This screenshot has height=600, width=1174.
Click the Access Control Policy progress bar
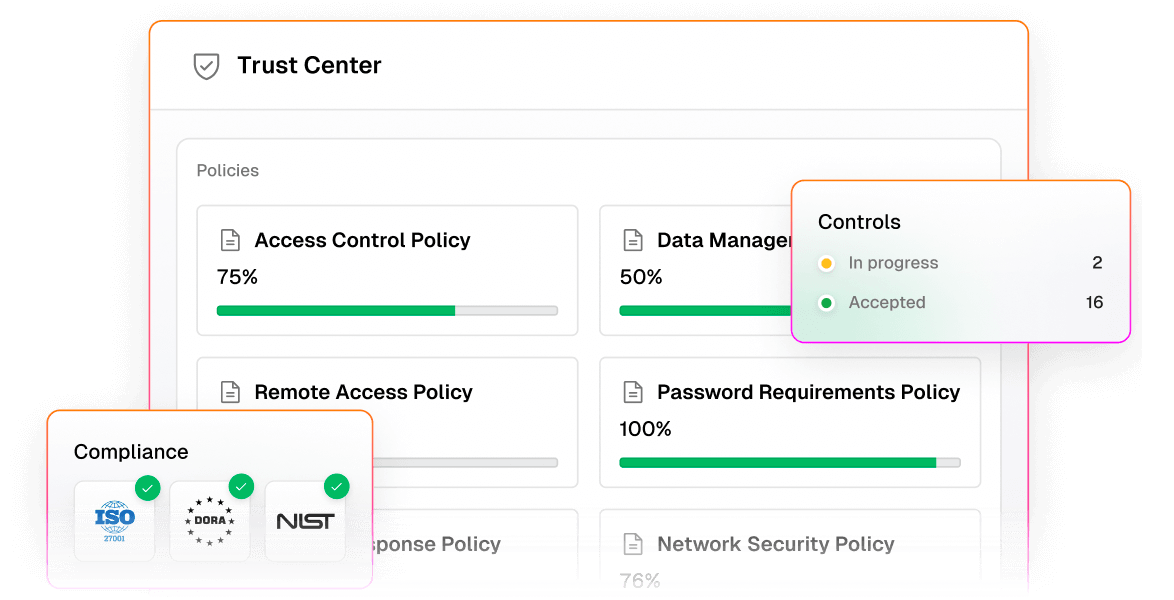(x=387, y=311)
